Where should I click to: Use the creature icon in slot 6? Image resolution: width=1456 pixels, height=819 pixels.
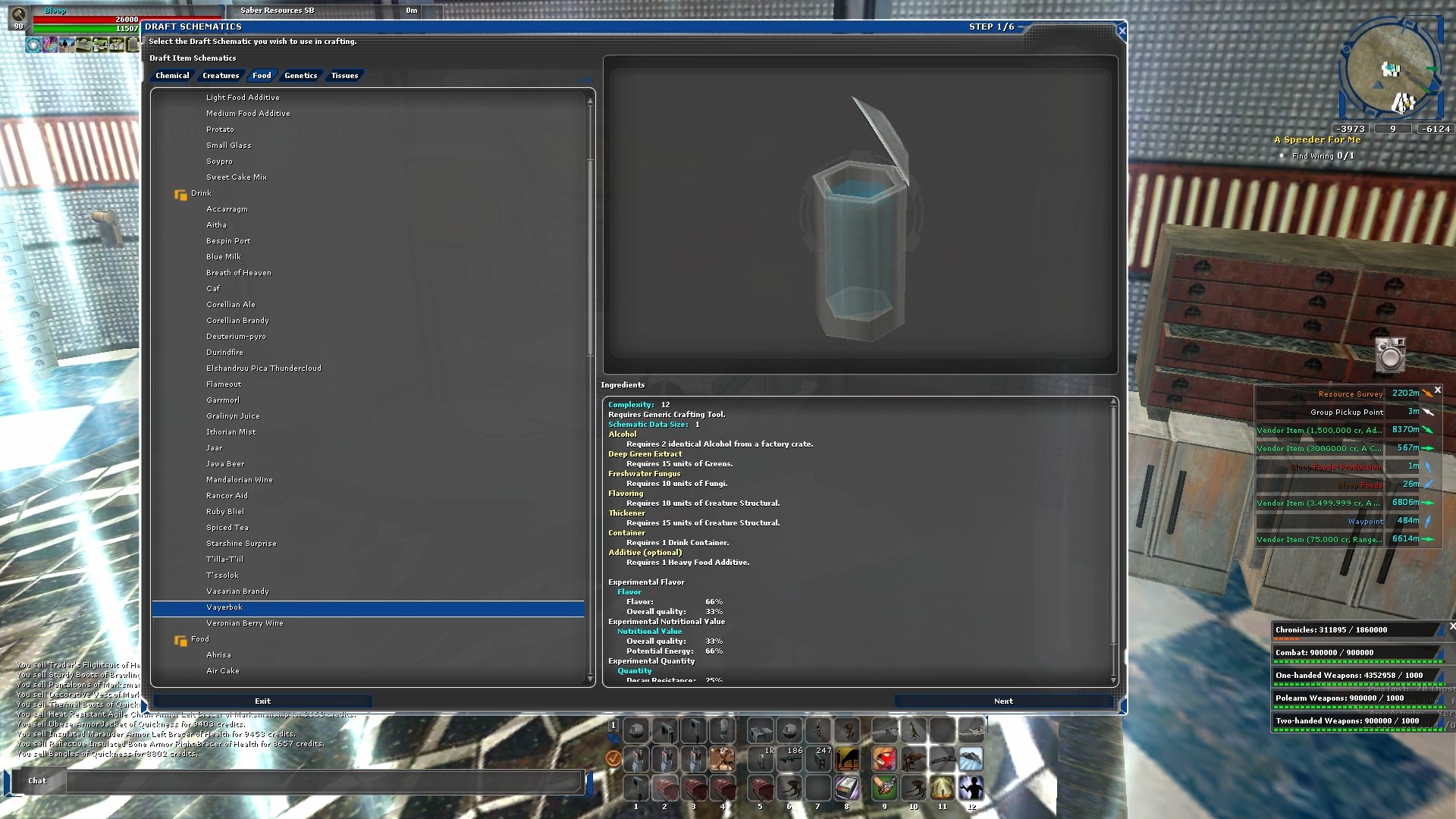coord(789,788)
